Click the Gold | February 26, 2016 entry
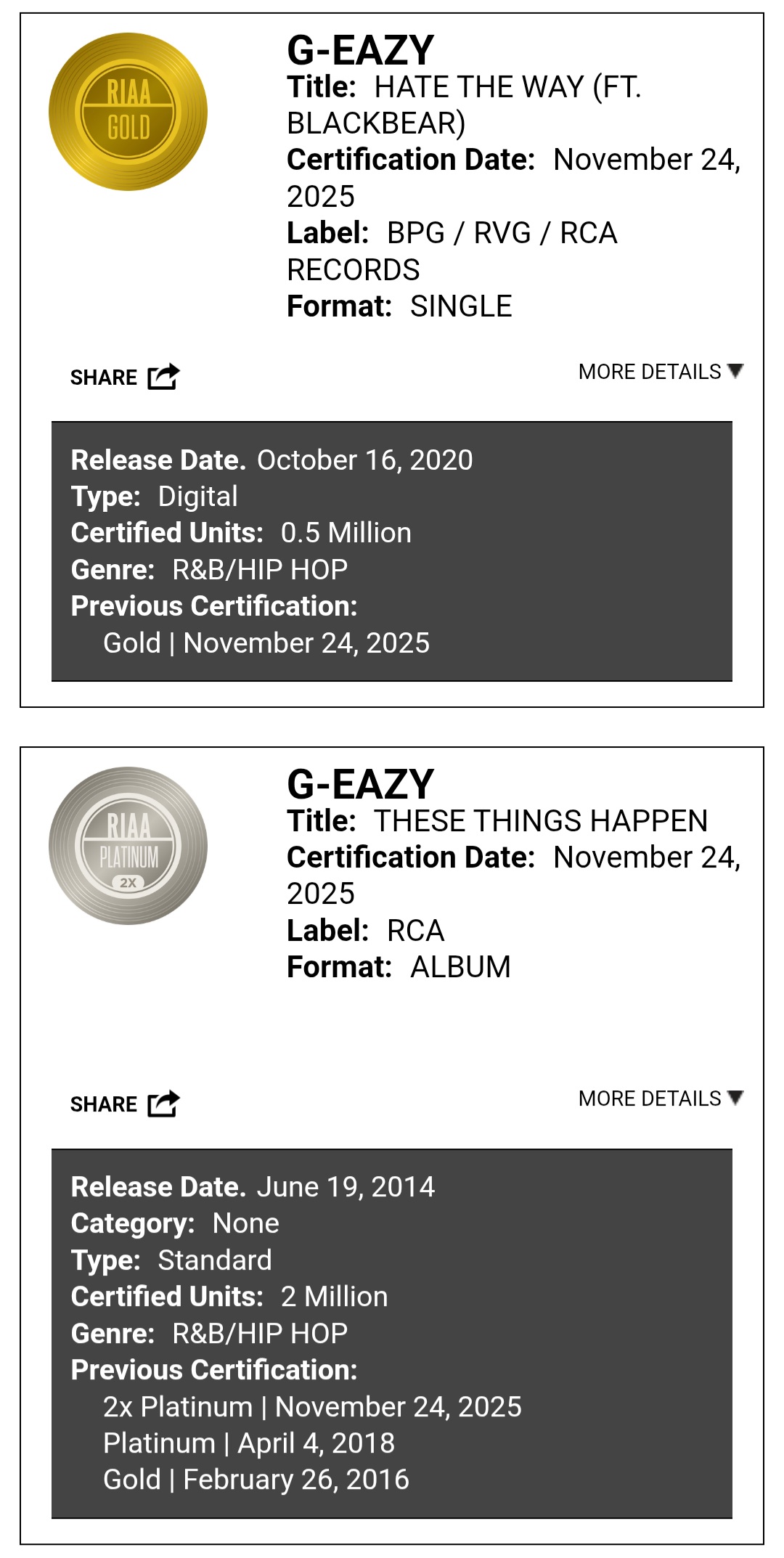The image size is (784, 1558). click(256, 1480)
